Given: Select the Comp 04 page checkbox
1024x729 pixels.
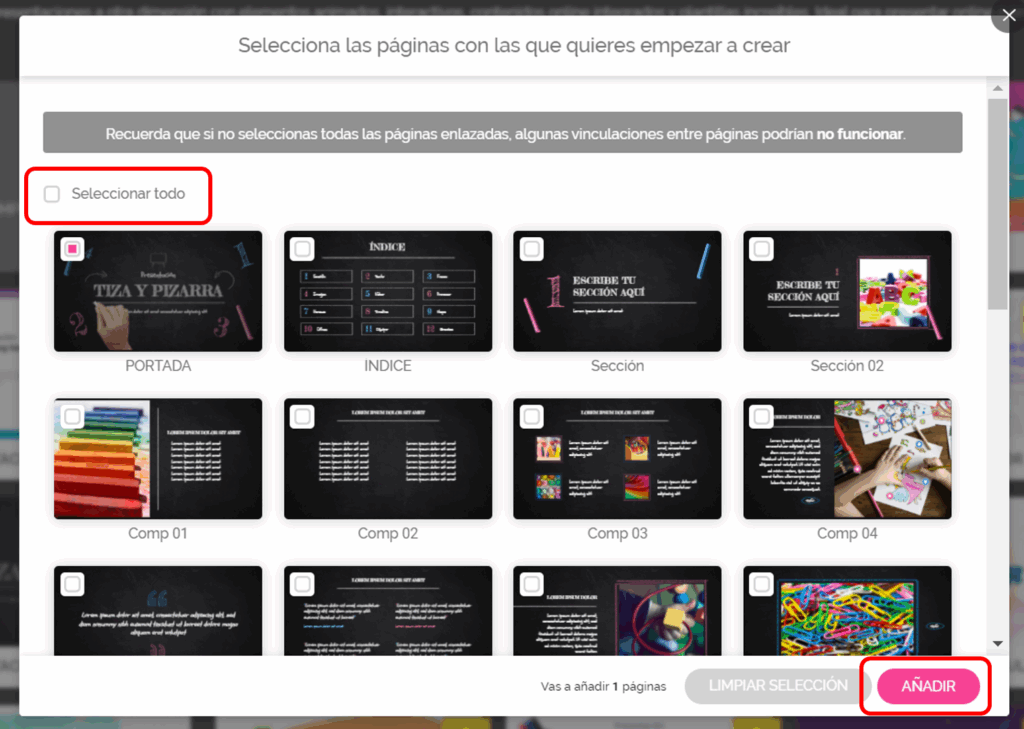Looking at the screenshot, I should click(762, 415).
